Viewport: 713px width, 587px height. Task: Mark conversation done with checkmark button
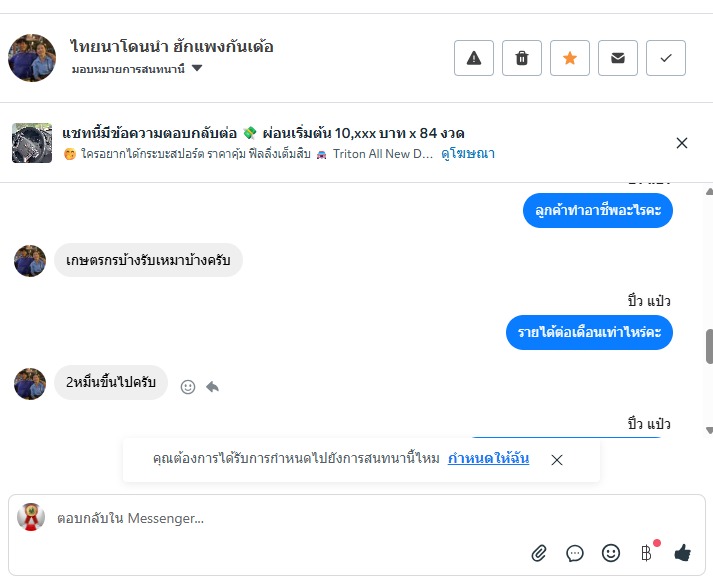click(666, 58)
